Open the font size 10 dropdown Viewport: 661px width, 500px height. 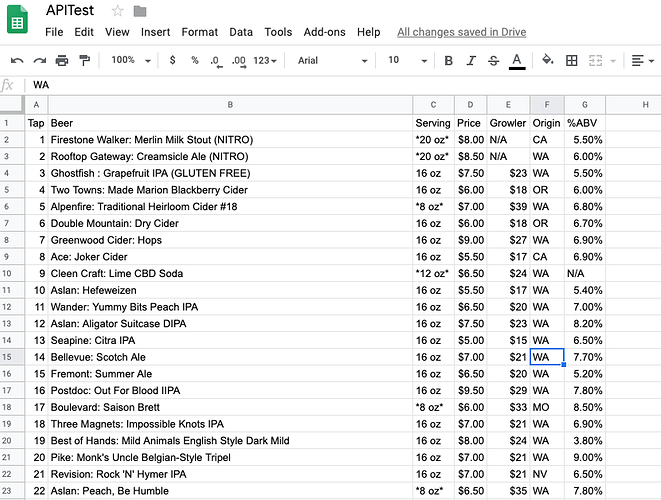coord(407,60)
